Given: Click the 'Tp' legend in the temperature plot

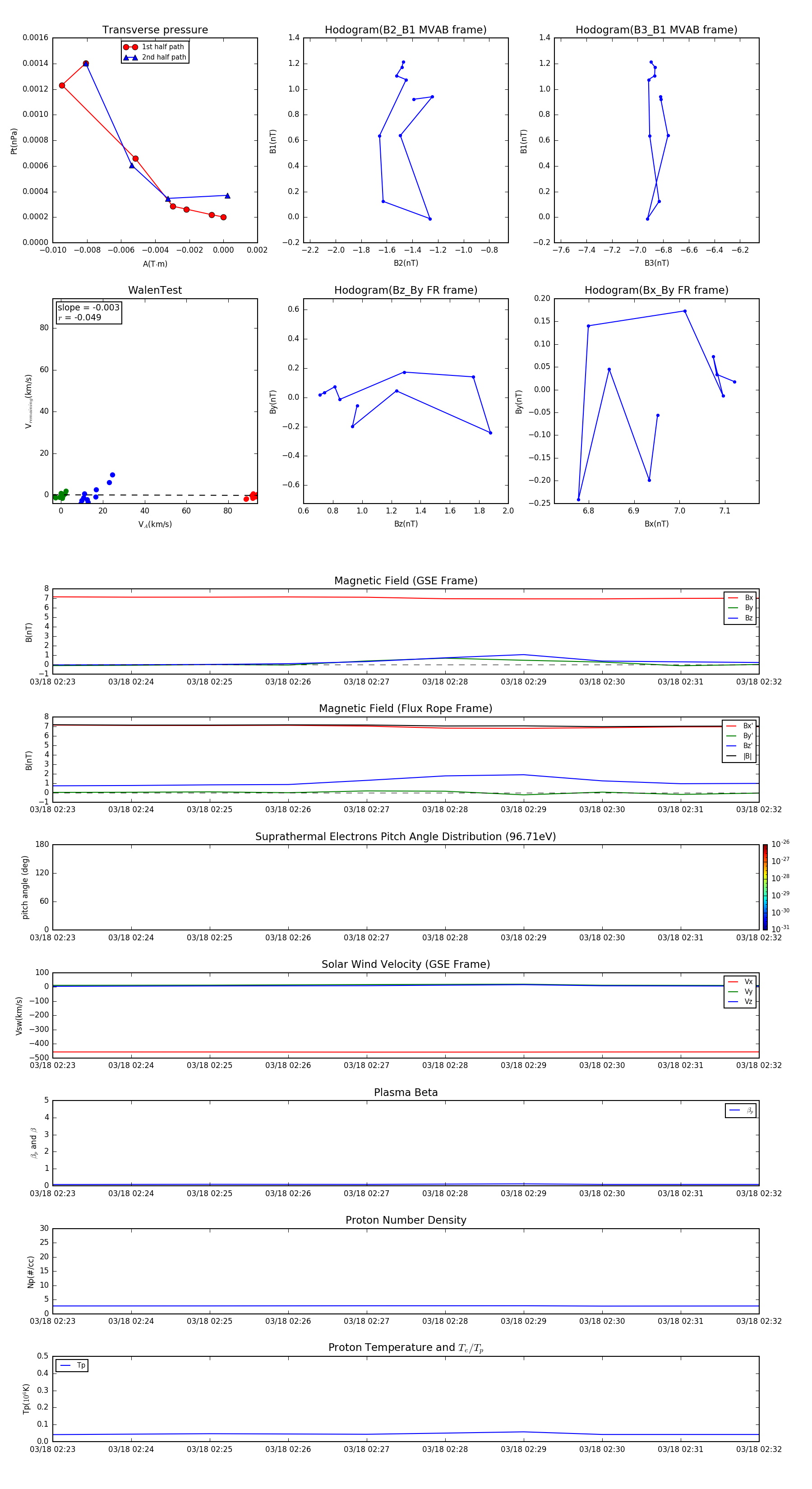Looking at the screenshot, I should [x=72, y=1365].
